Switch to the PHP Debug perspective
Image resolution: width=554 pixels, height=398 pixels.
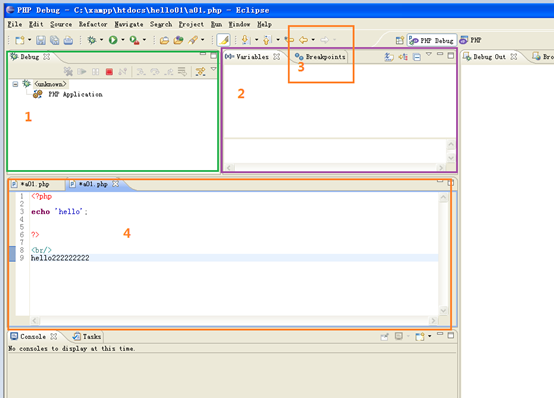click(432, 40)
